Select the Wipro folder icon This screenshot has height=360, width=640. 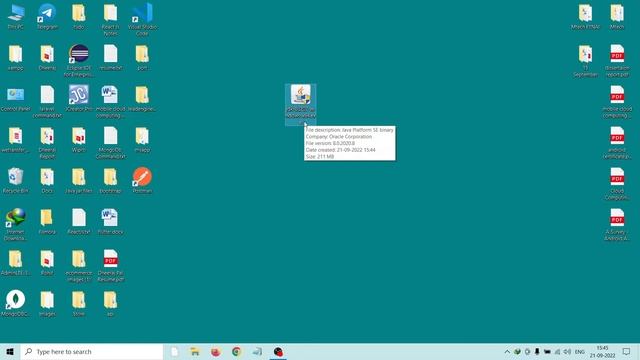[x=78, y=140]
